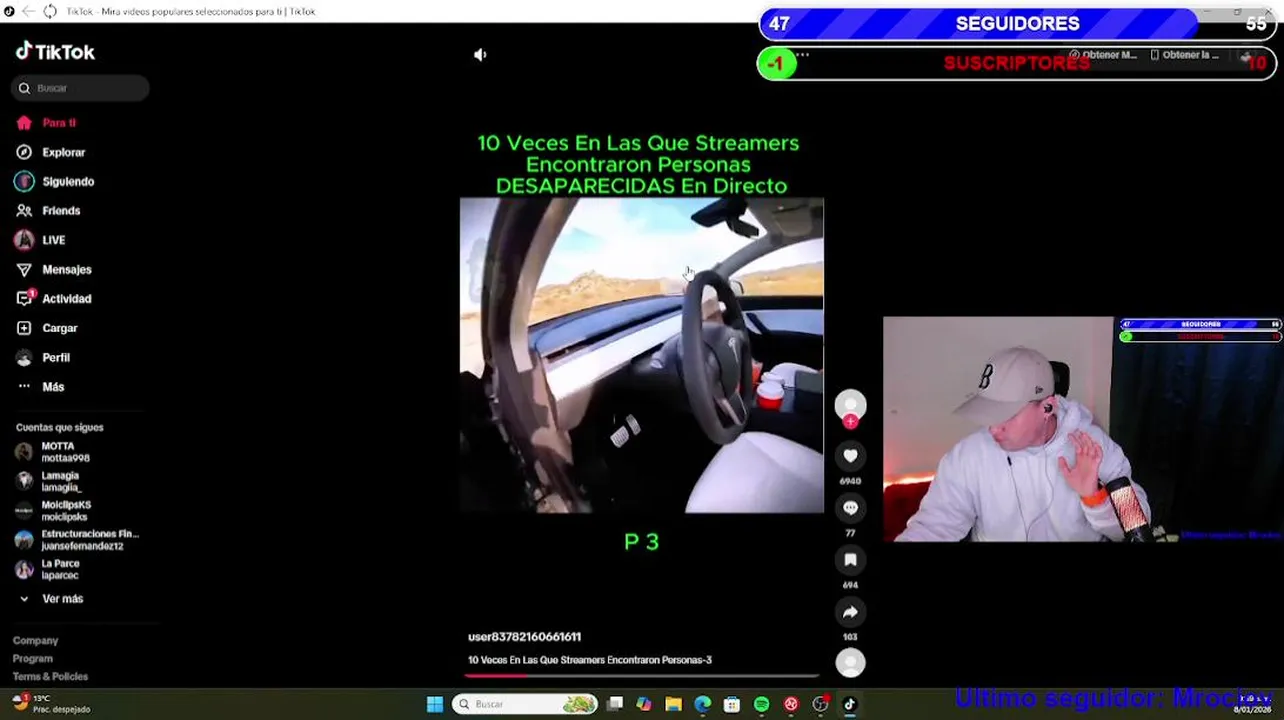Viewport: 1284px width, 720px height.
Task: Open Task View on the taskbar
Action: pyautogui.click(x=615, y=704)
